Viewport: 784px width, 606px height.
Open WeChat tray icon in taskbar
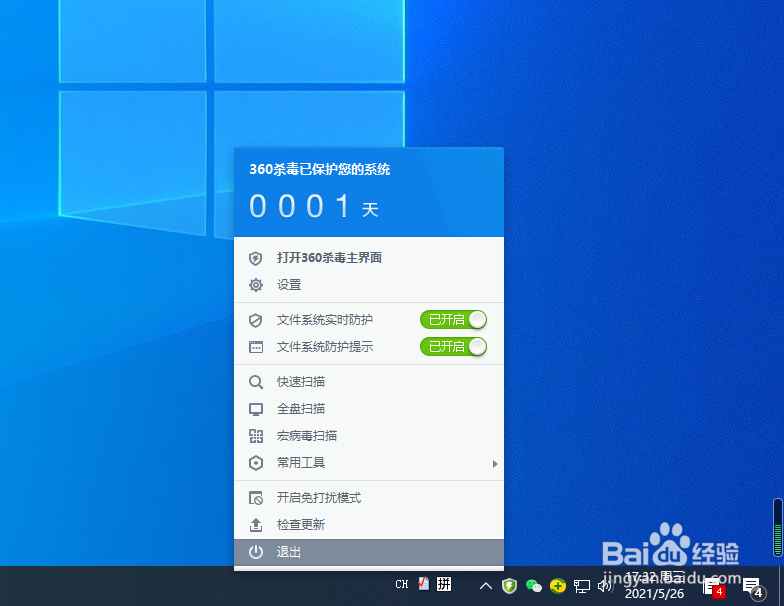coord(534,586)
